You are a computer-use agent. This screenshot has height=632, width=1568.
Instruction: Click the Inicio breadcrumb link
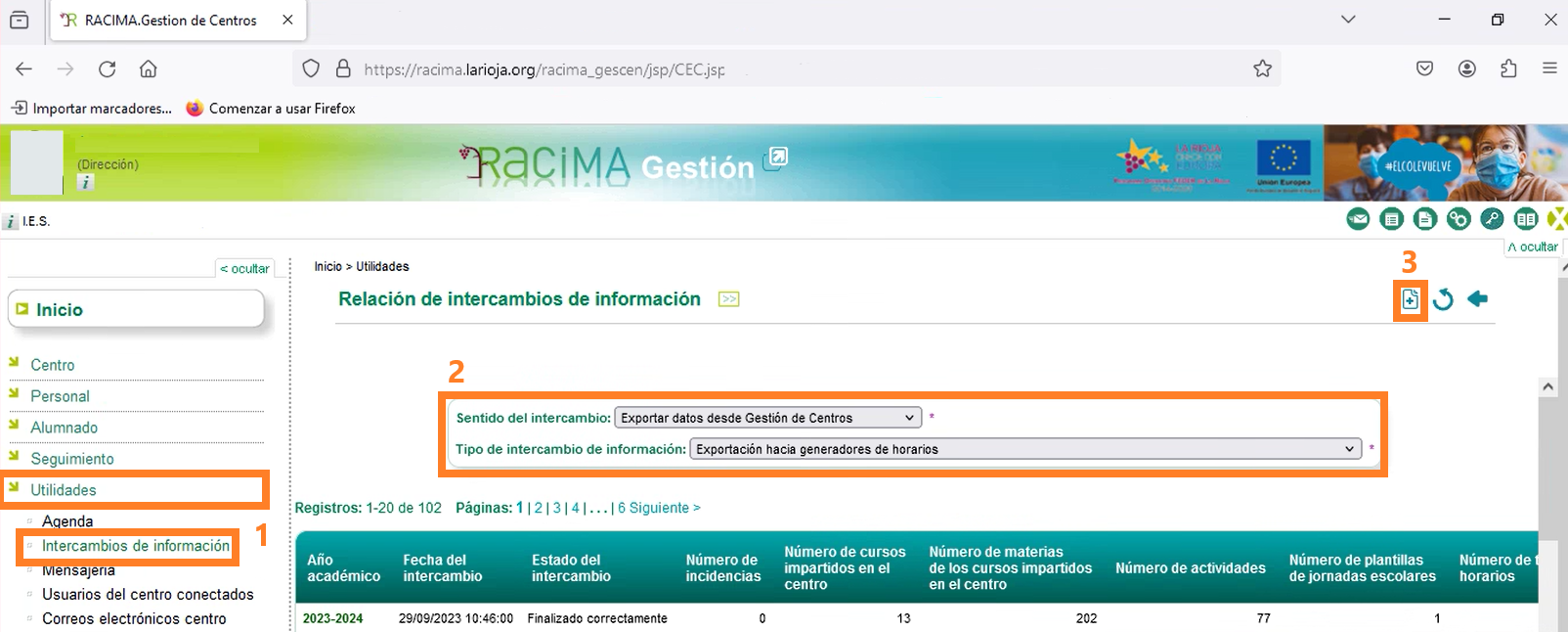tap(327, 266)
